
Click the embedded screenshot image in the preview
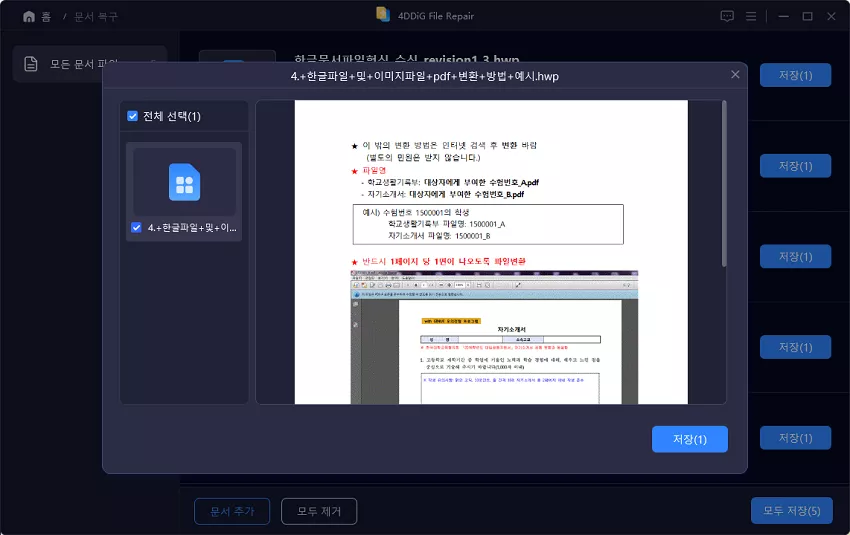494,337
